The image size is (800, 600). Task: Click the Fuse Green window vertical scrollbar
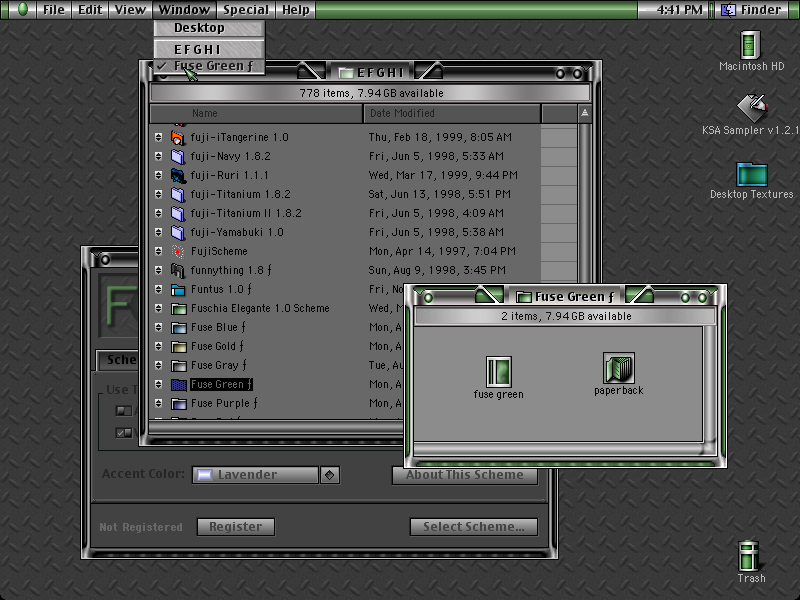[710, 384]
